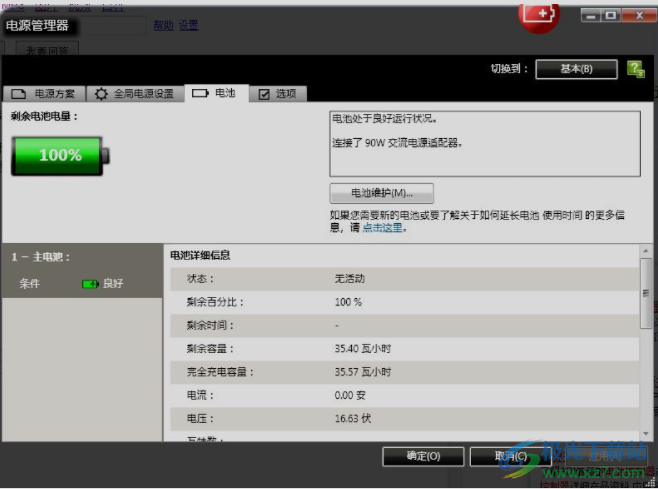This screenshot has height=489, width=658.
Task: Click the 电池维护(M)... button
Action: tap(381, 193)
